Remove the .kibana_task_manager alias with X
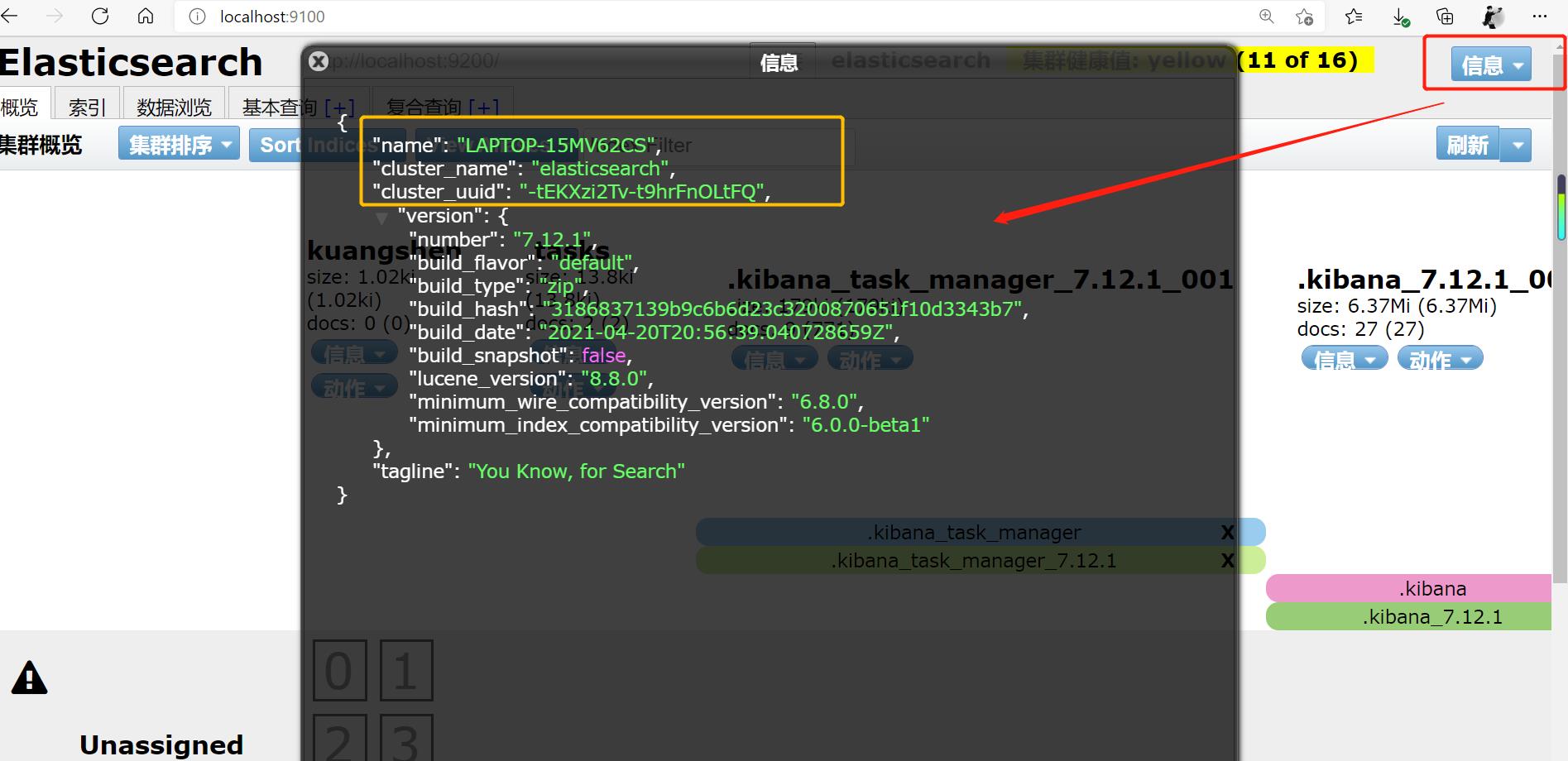This screenshot has height=761, width=1568. (x=1228, y=533)
